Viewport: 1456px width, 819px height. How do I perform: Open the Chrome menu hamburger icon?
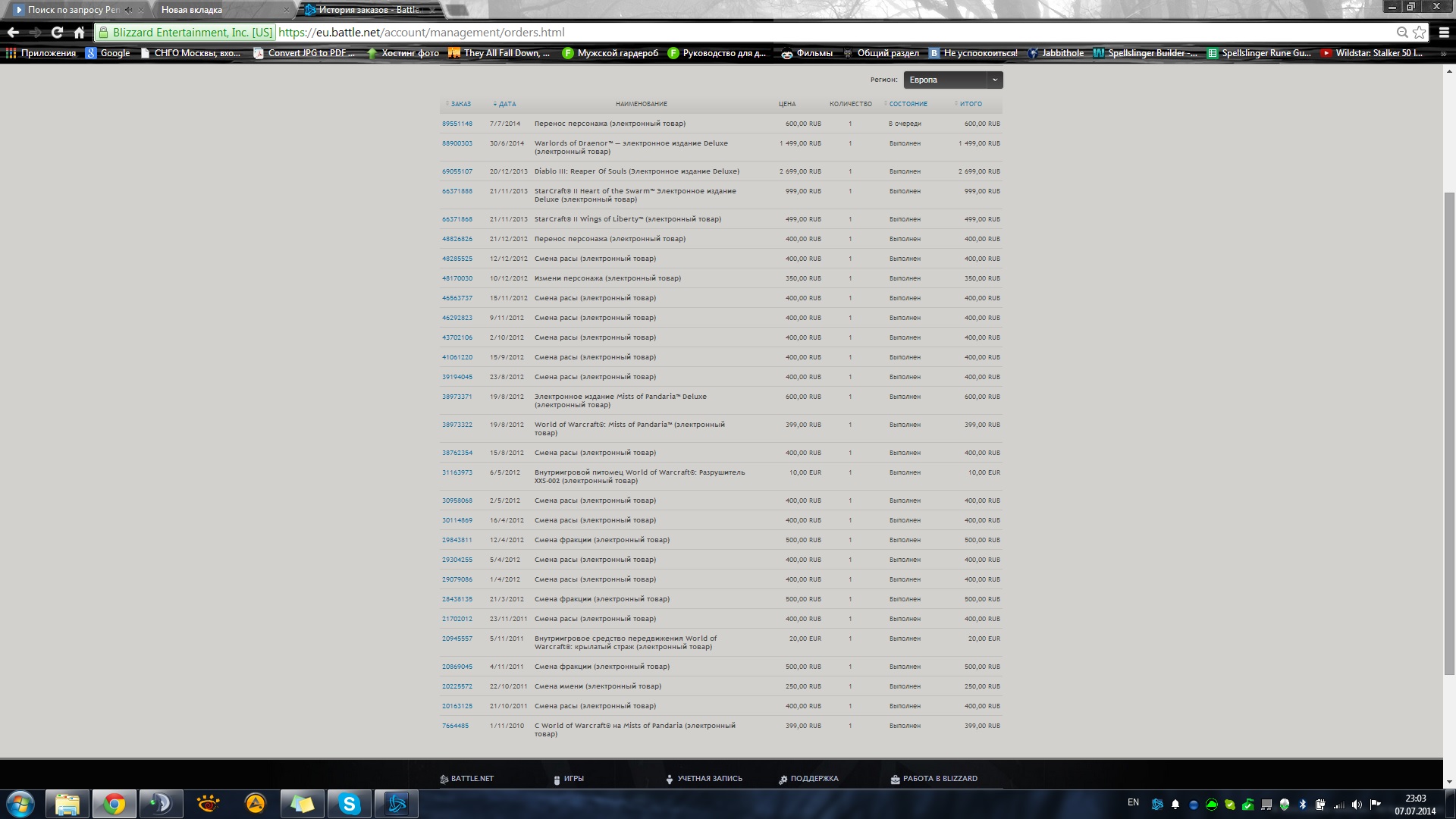click(x=1444, y=33)
